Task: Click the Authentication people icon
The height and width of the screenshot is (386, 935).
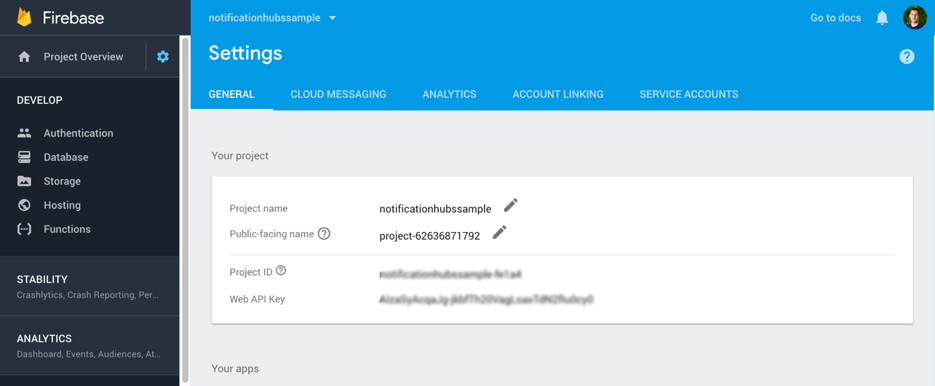Action: 24,133
